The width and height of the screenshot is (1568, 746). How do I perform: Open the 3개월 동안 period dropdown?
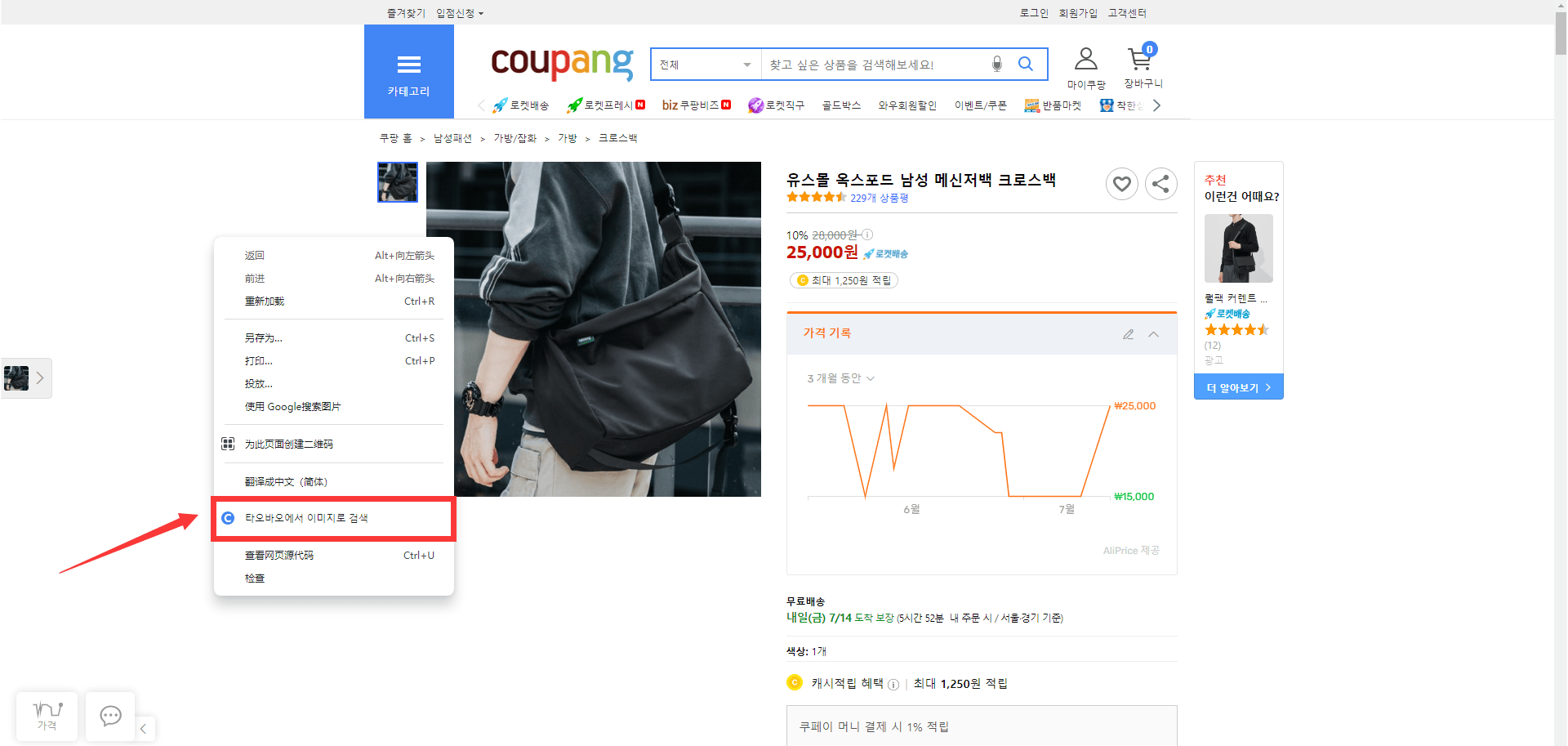point(840,378)
